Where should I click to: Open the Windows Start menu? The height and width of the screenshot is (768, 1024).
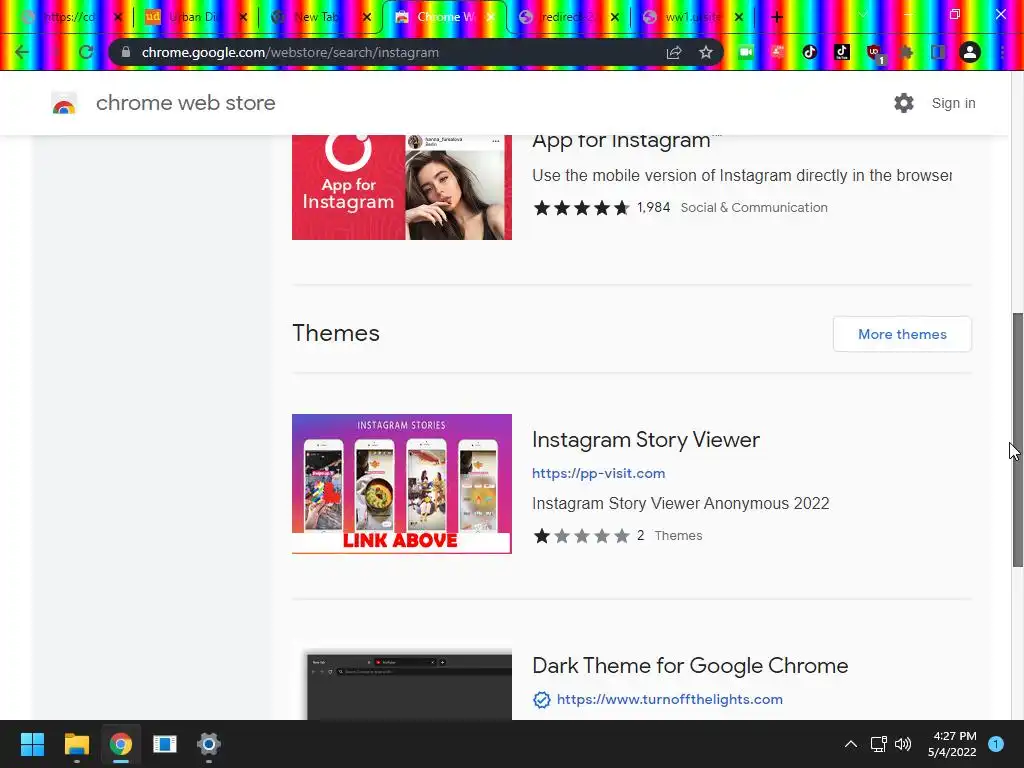(x=32, y=744)
